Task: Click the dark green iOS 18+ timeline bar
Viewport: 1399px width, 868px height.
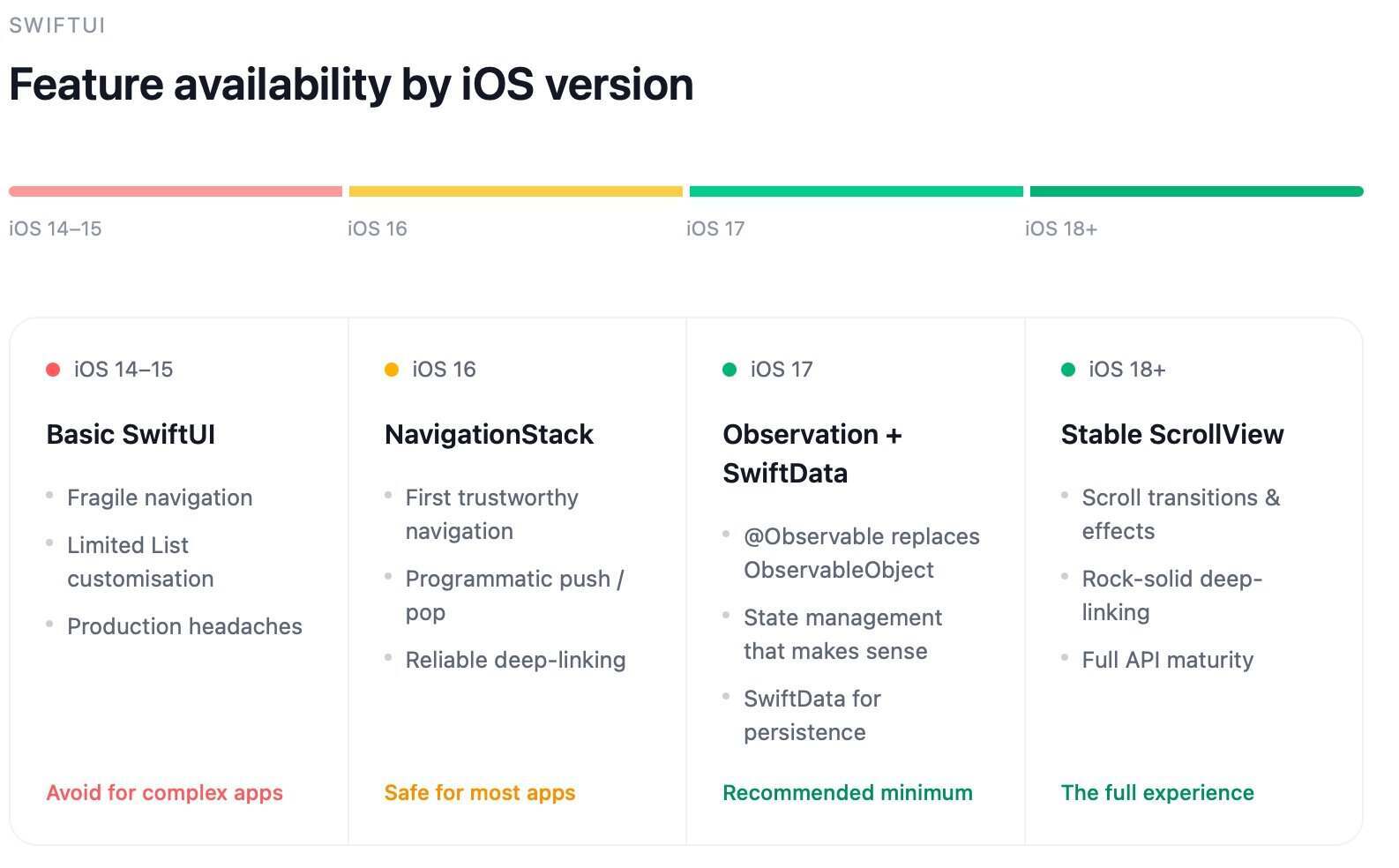Action: pyautogui.click(x=1196, y=191)
